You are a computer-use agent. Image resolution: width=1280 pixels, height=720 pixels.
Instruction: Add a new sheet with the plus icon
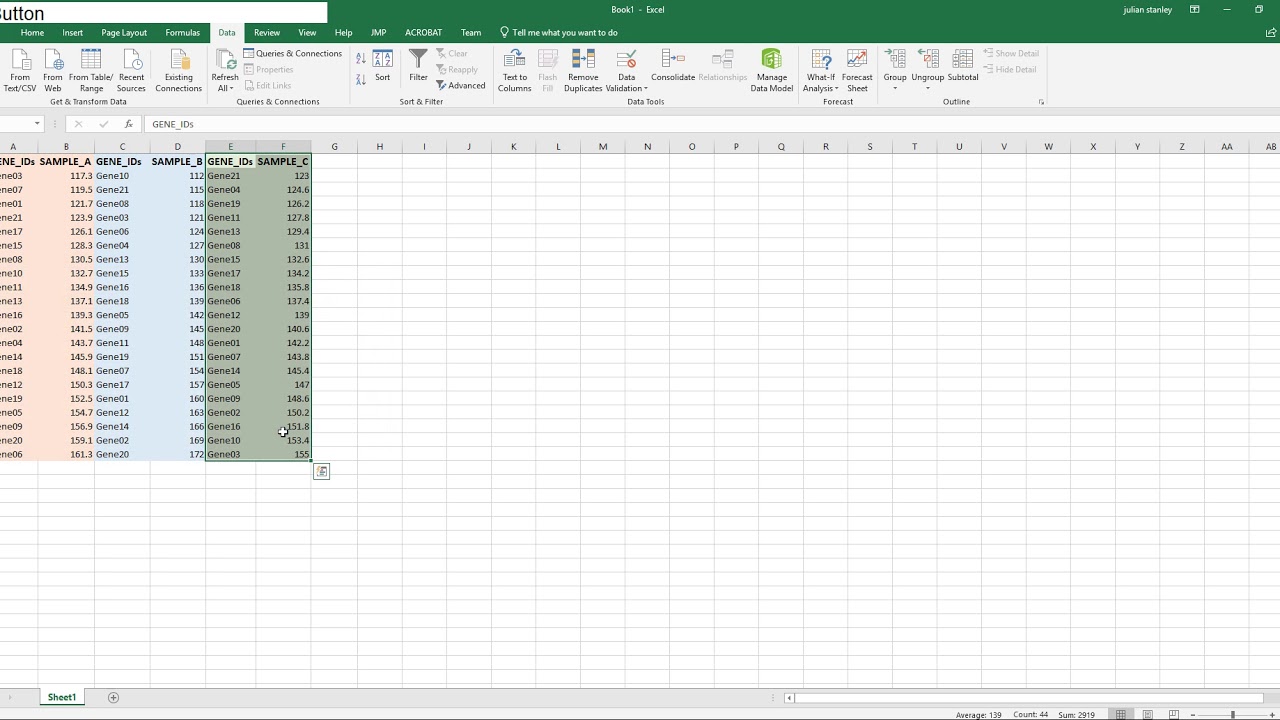click(x=113, y=697)
